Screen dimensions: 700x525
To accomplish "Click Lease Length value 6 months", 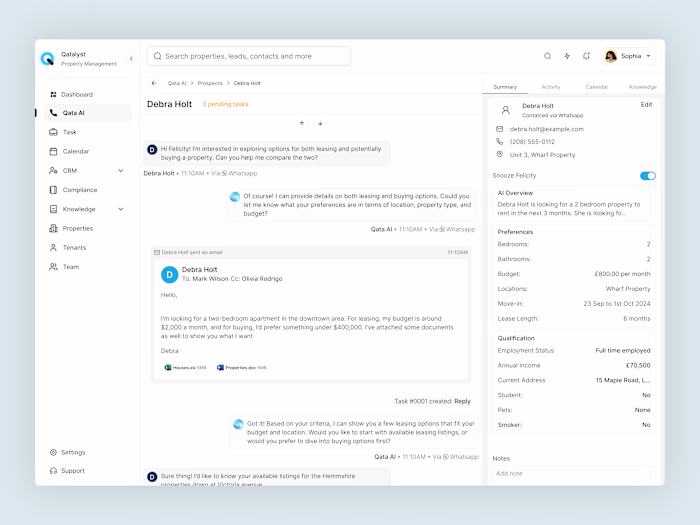I will pyautogui.click(x=637, y=319).
